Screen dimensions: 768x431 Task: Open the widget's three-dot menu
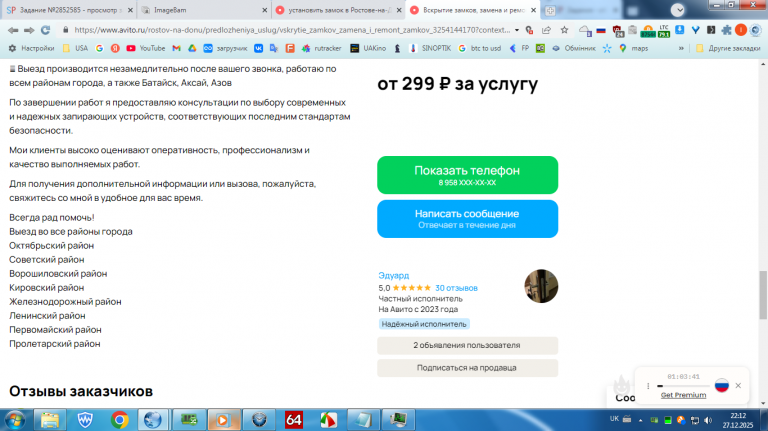pos(648,386)
